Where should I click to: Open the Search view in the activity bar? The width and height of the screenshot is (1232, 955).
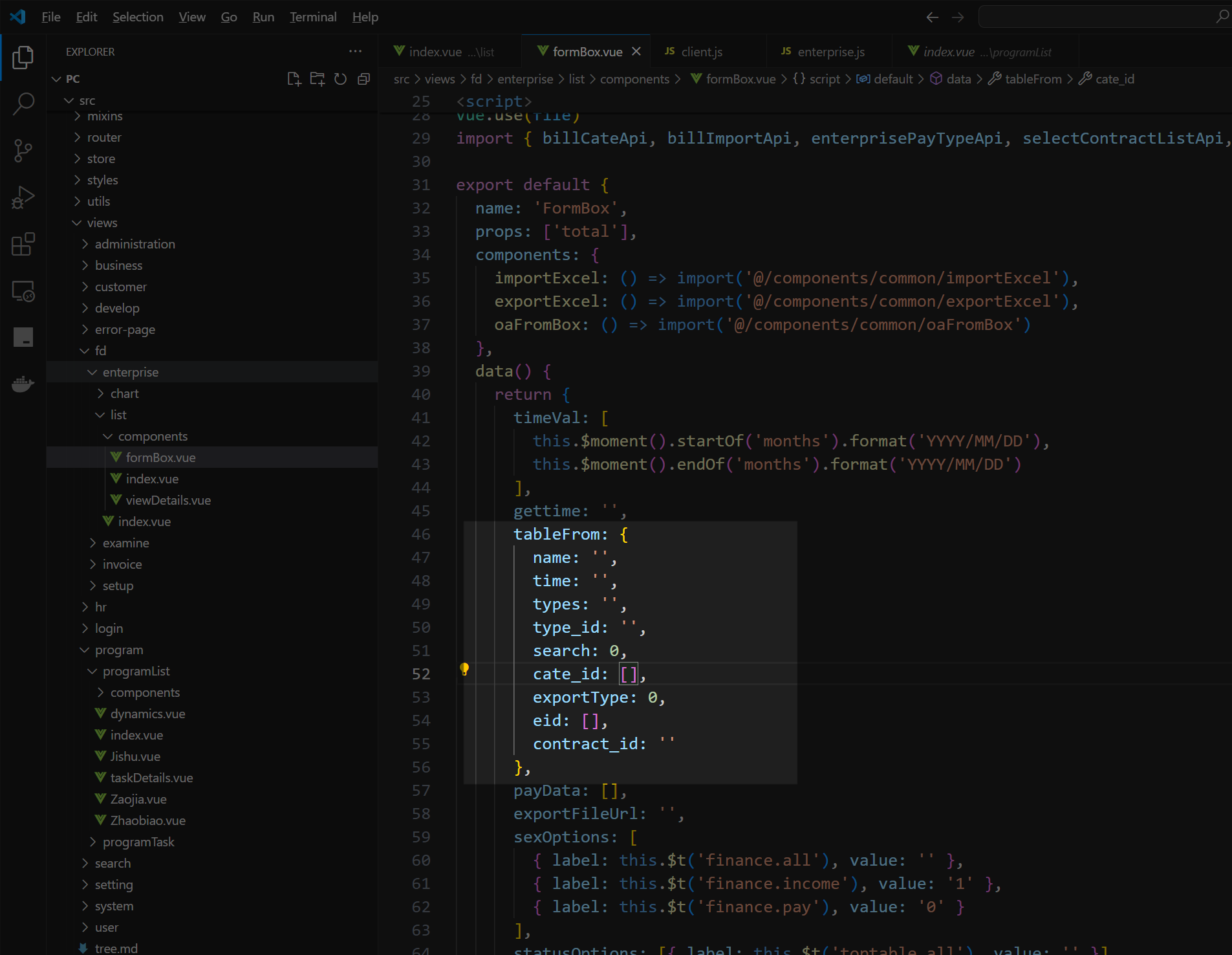pos(23,104)
